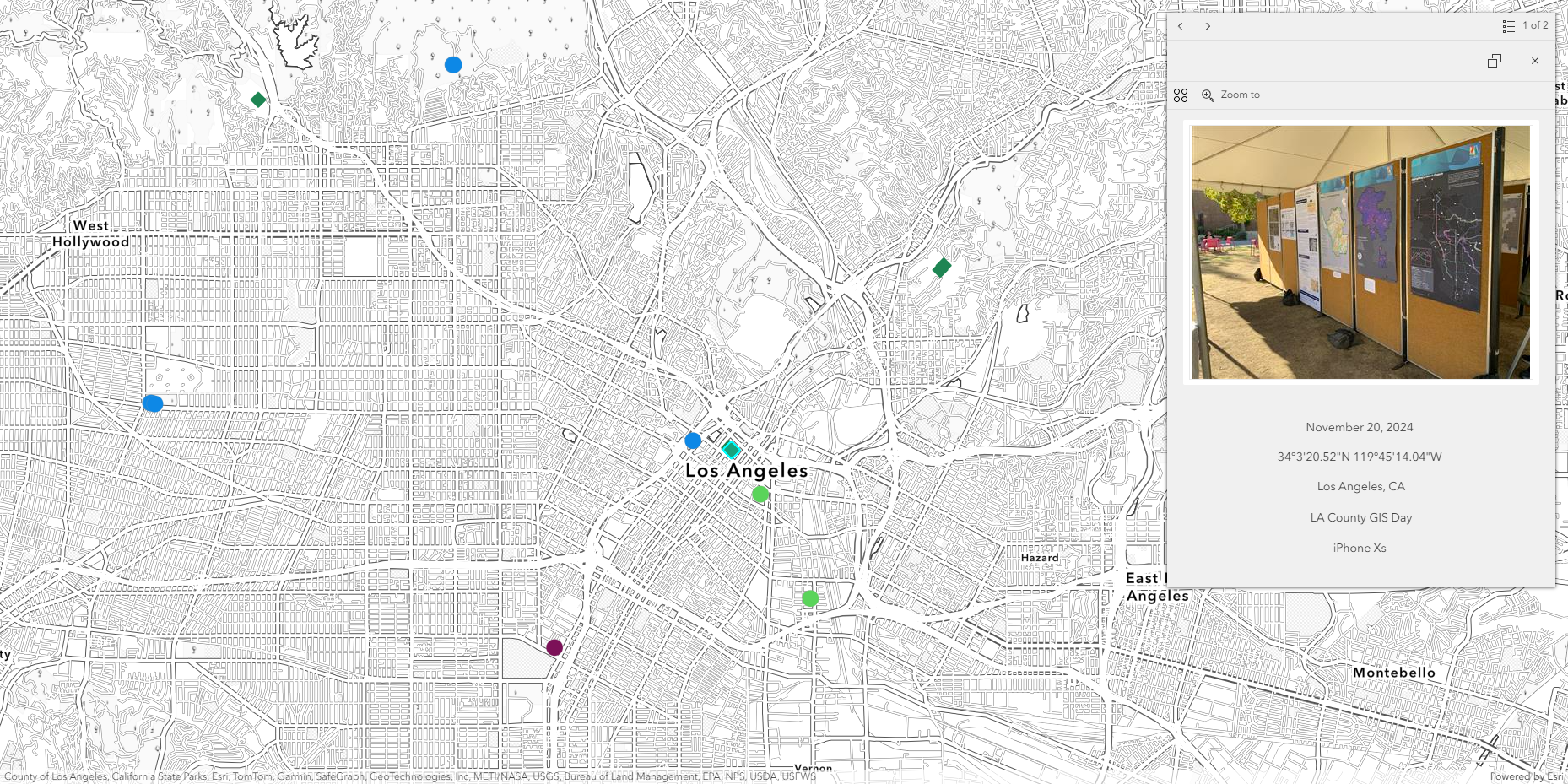The image size is (1568, 784).
Task: Click the left chevron for the previous feature
Action: coord(1180,26)
